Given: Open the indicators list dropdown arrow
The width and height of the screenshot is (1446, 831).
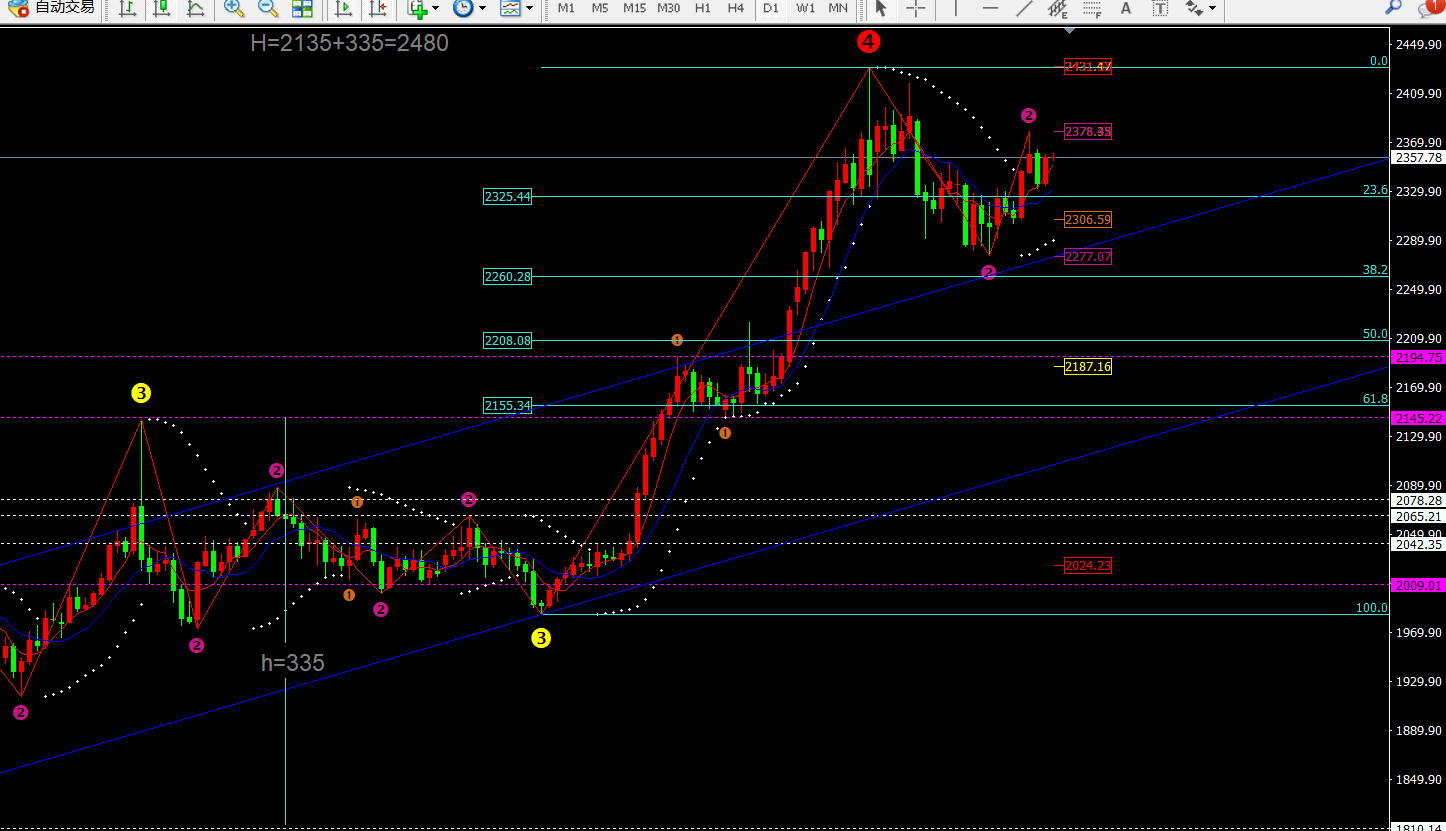Looking at the screenshot, I should pos(435,9).
